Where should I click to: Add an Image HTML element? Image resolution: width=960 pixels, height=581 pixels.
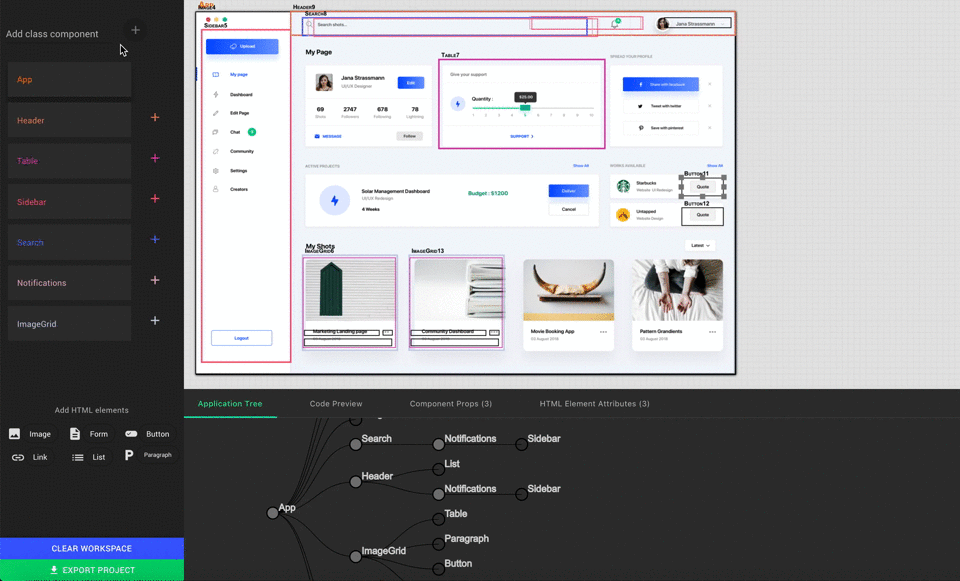(x=31, y=434)
